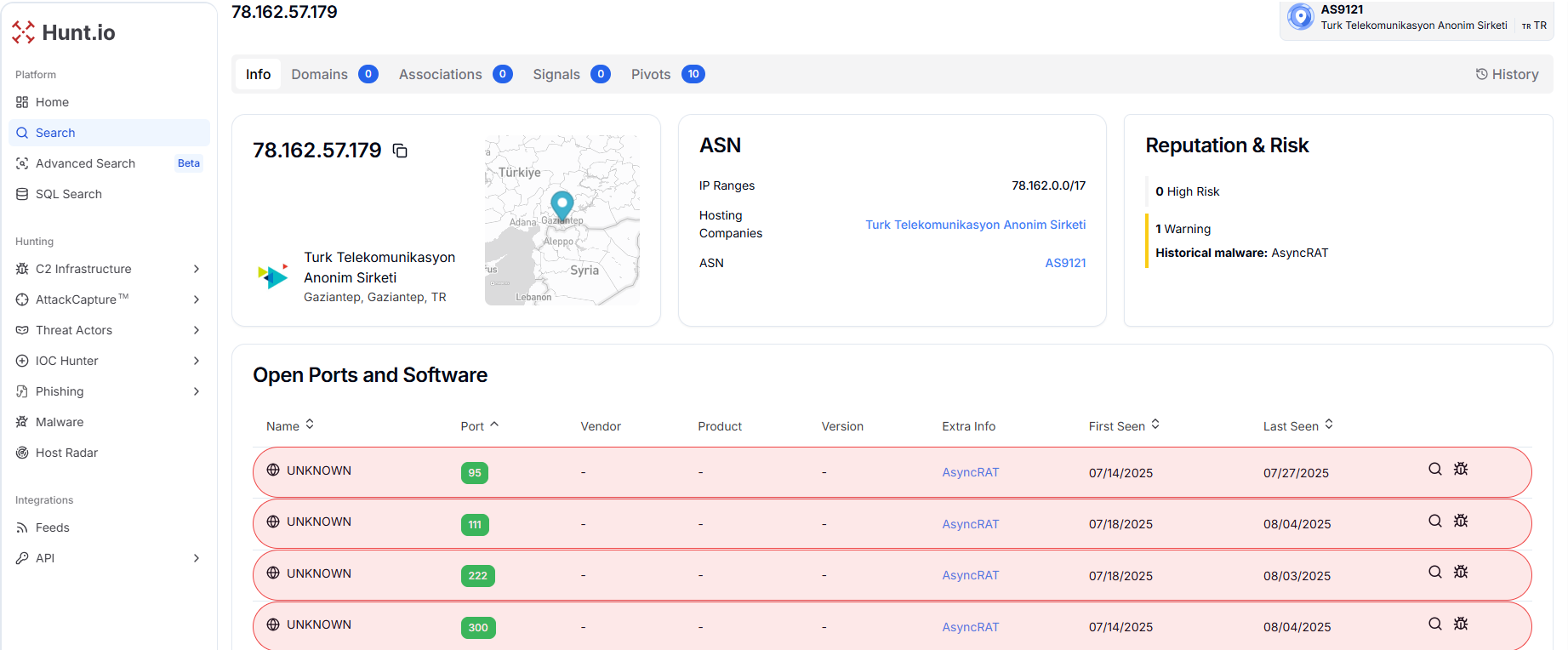Switch to the Associations tab

455,74
